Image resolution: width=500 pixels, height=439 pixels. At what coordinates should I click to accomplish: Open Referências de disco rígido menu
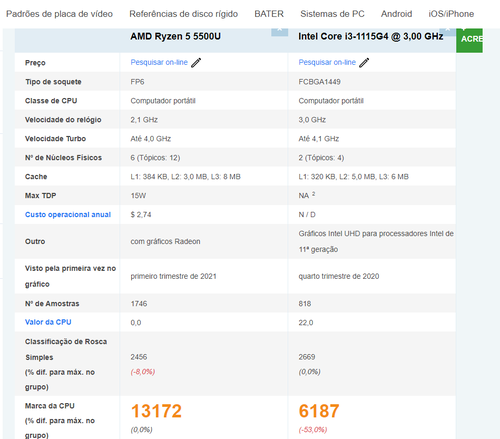pyautogui.click(x=184, y=14)
